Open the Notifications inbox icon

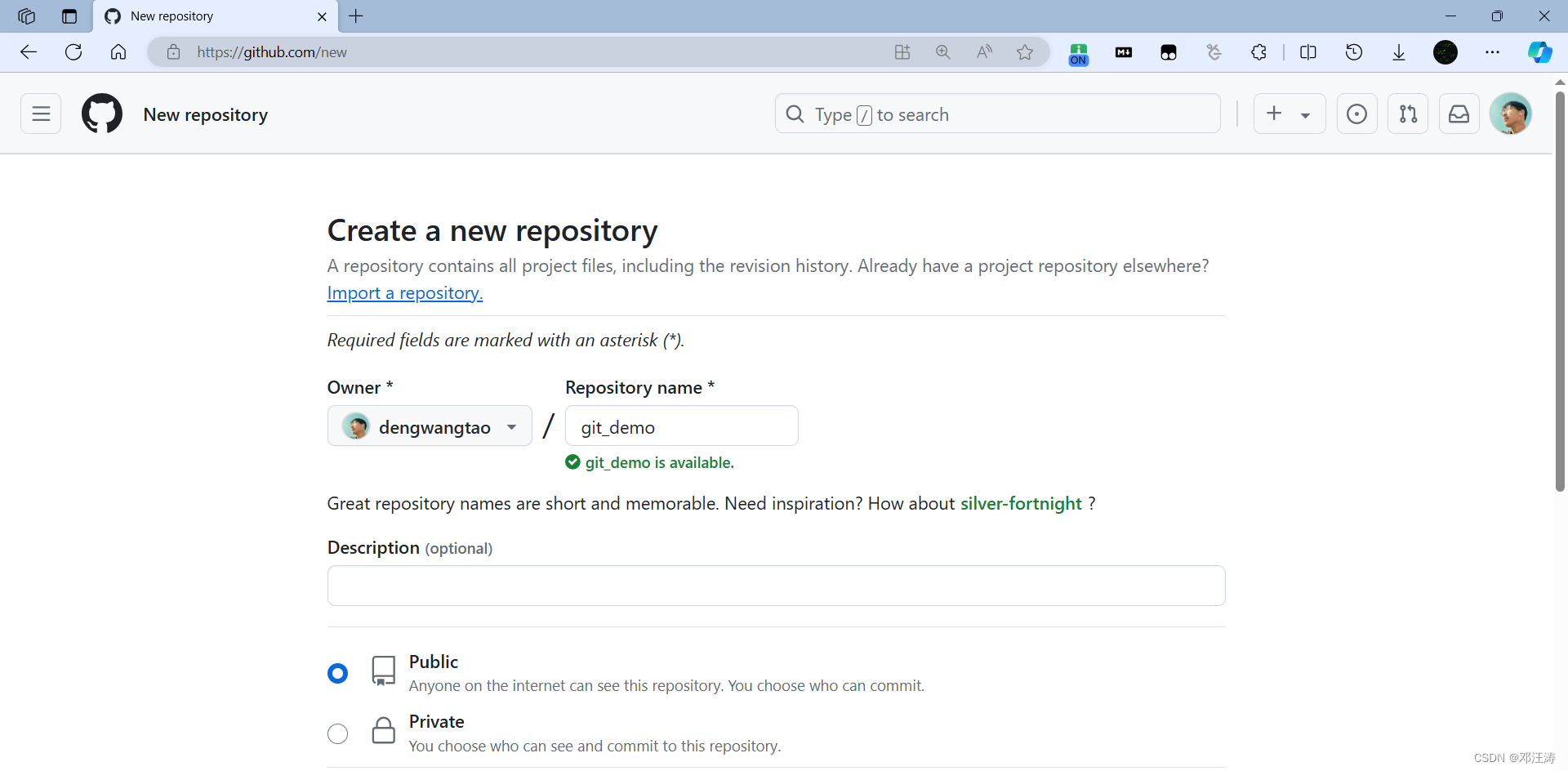click(1459, 114)
